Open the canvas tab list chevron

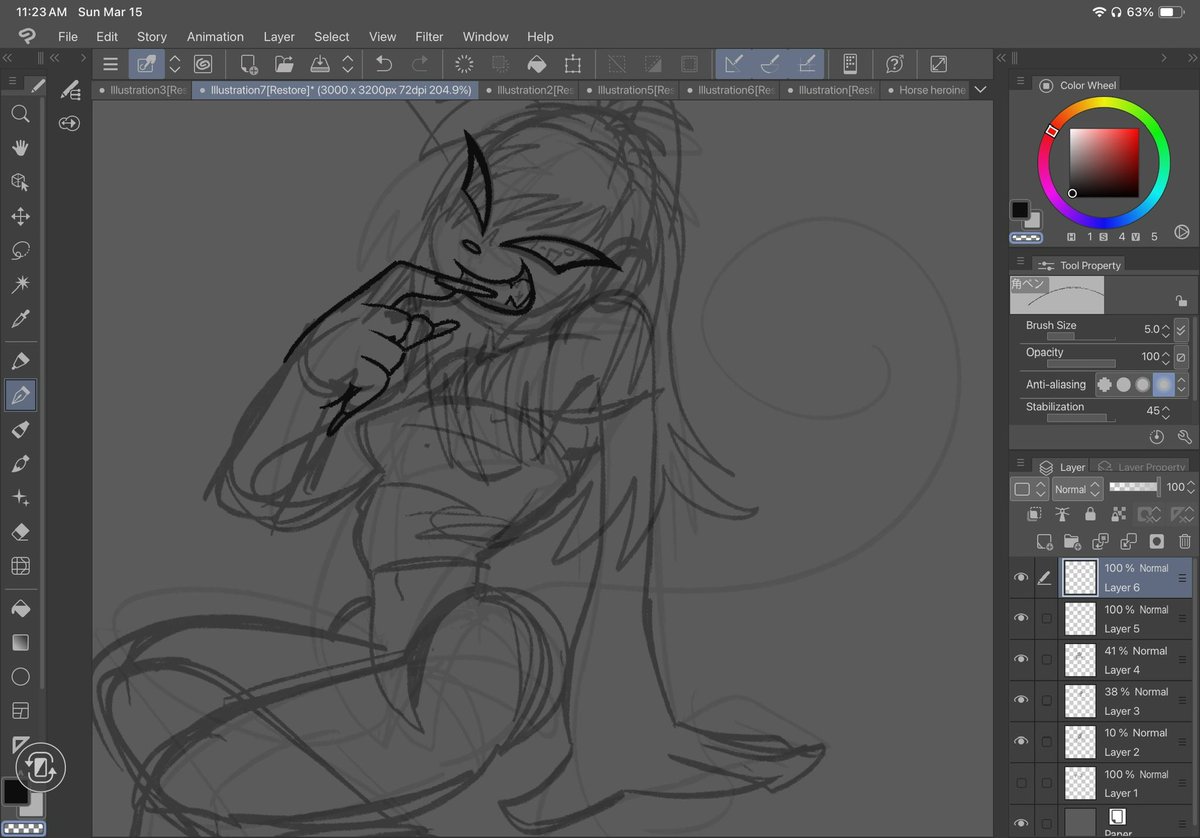pyautogui.click(x=980, y=90)
